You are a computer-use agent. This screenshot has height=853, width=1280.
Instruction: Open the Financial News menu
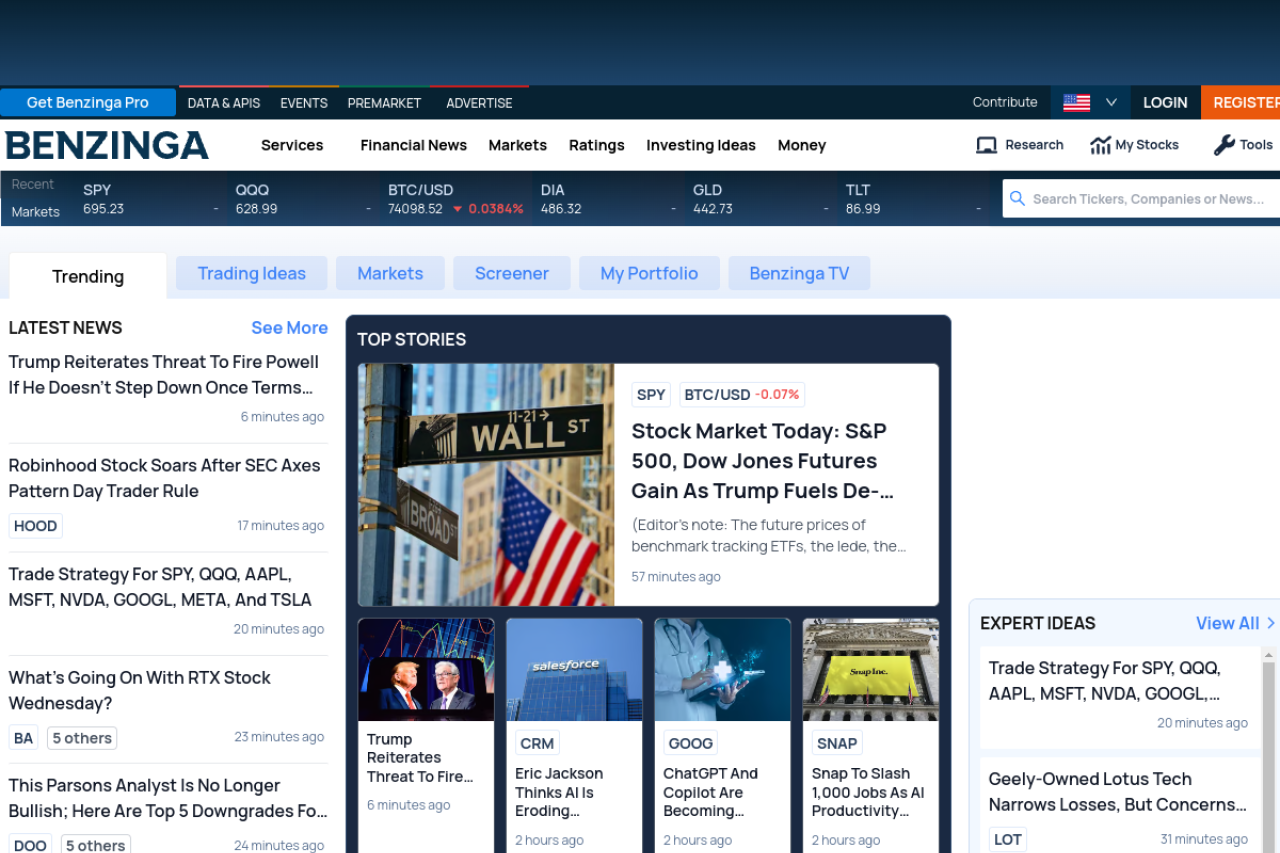pyautogui.click(x=413, y=145)
